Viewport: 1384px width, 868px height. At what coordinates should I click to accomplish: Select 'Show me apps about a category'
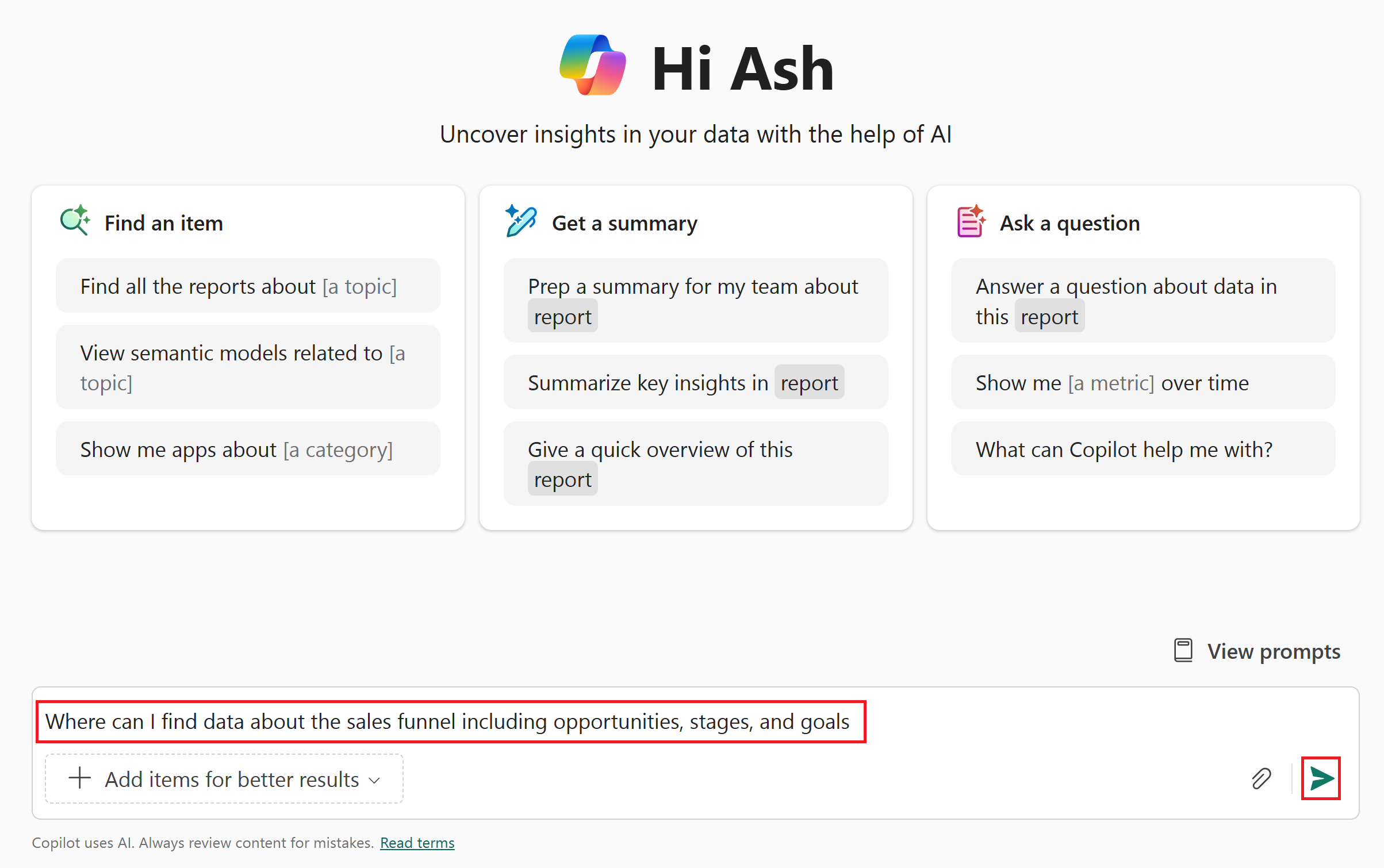coord(247,449)
